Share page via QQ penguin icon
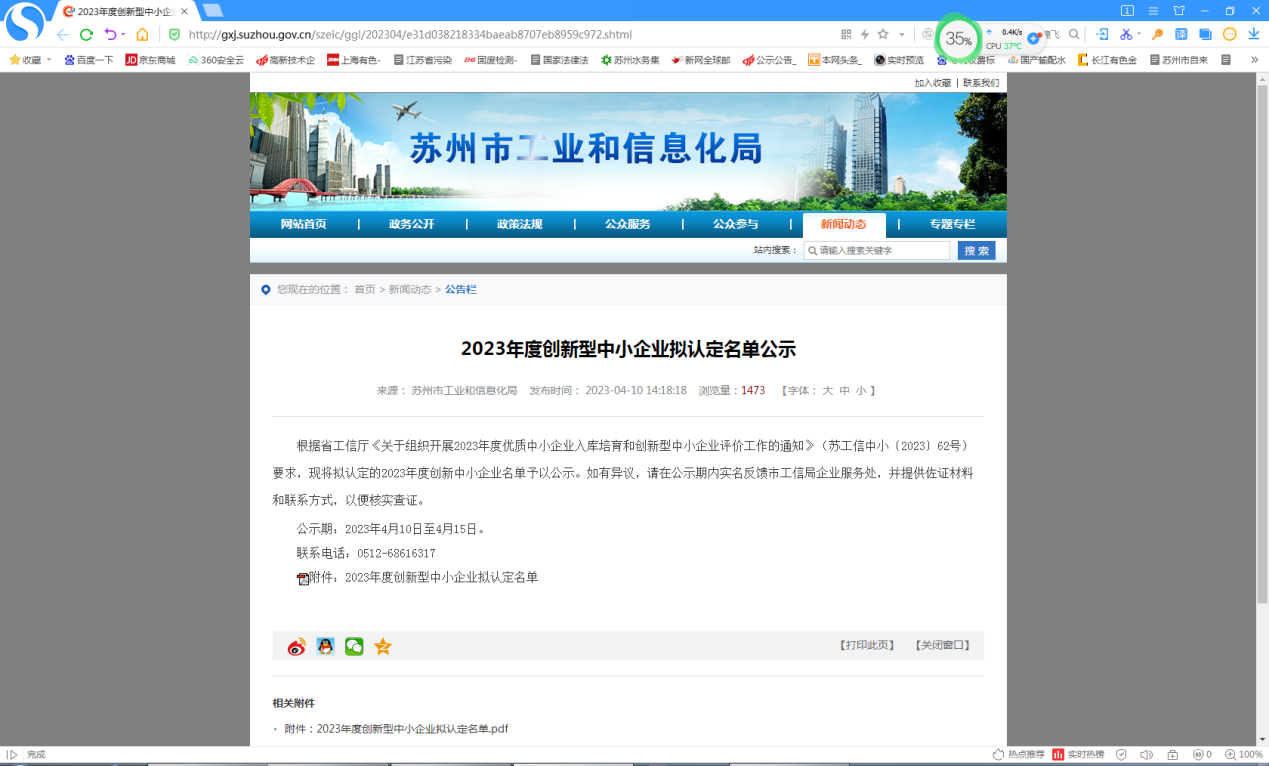The width and height of the screenshot is (1269, 766). (x=325, y=647)
